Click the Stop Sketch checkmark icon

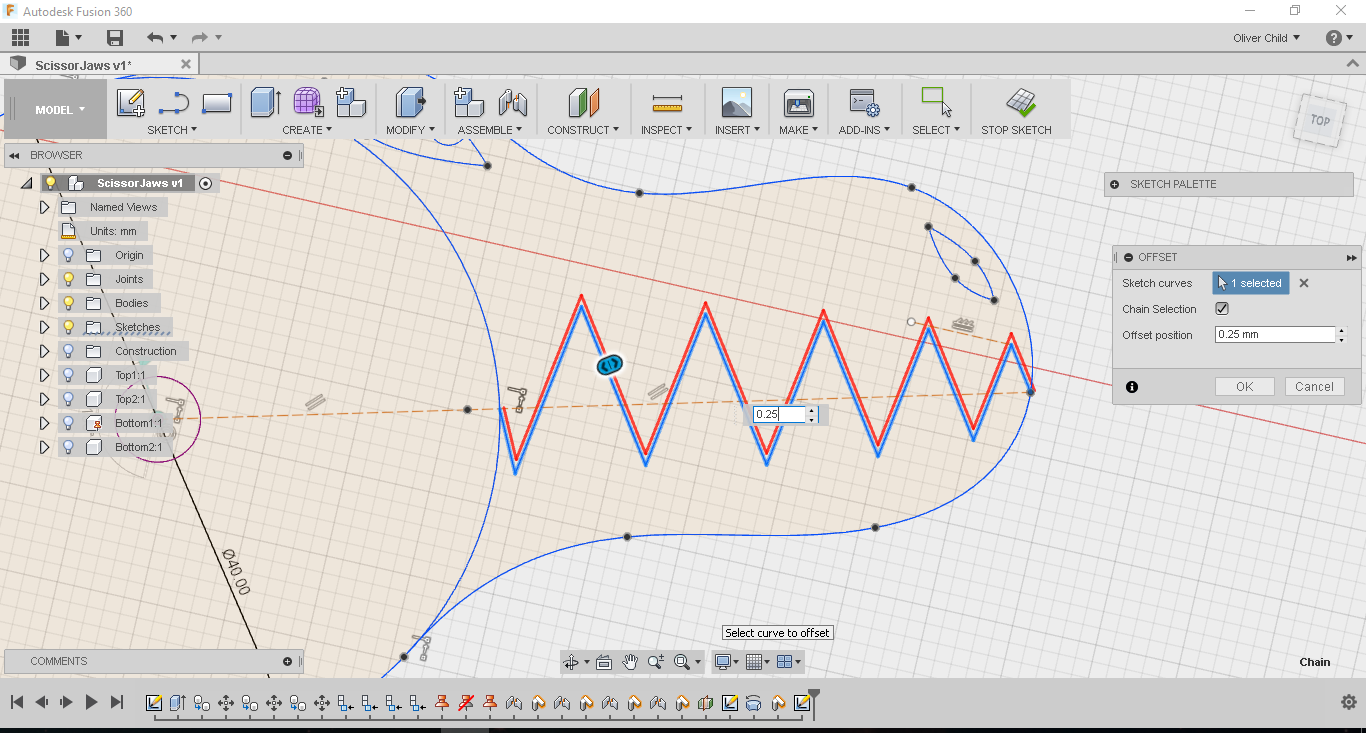1020,102
